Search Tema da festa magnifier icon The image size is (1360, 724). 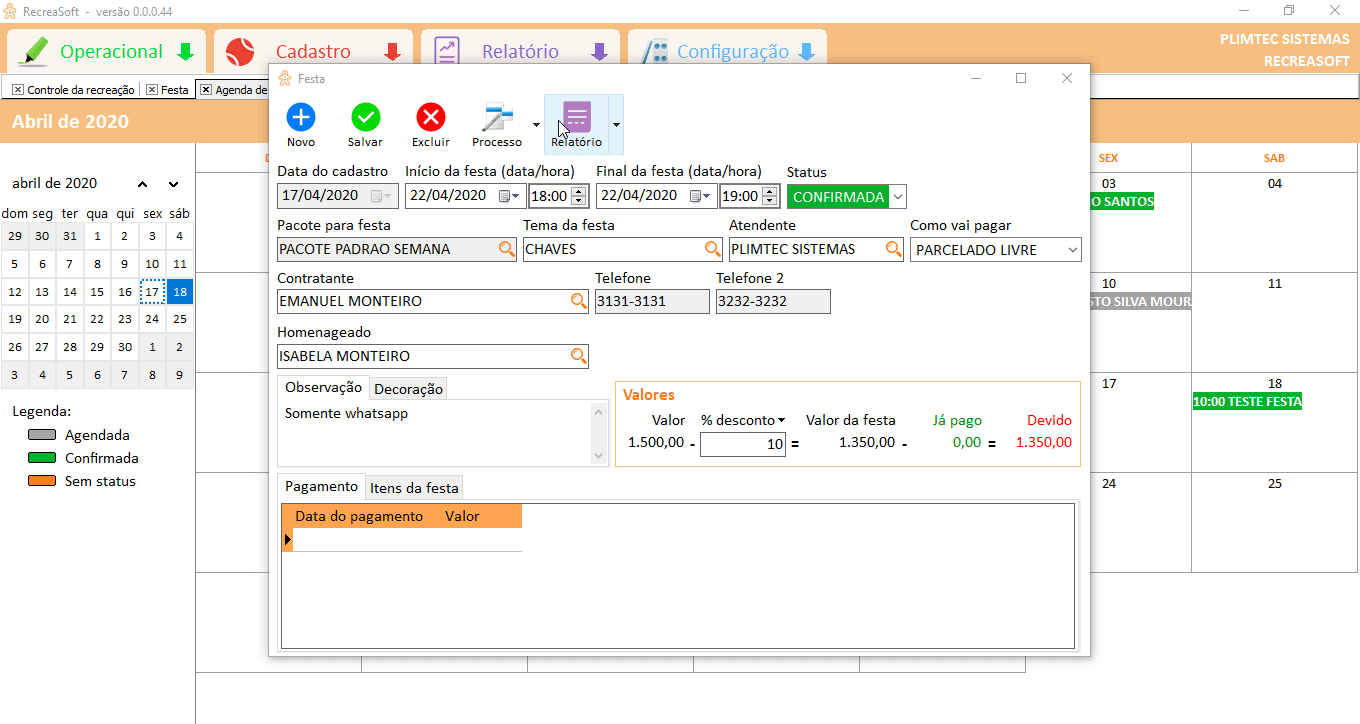coord(713,249)
